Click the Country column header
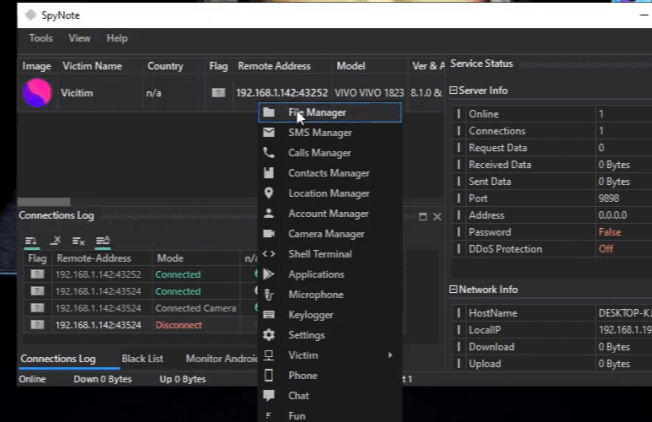The image size is (652, 422). [165, 66]
